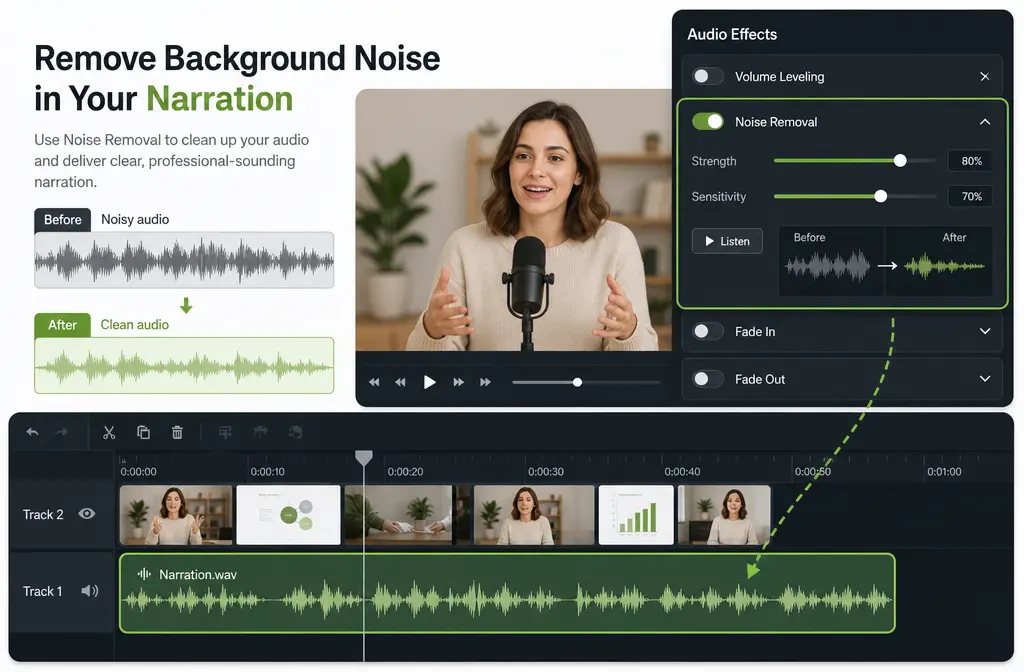The width and height of the screenshot is (1024, 672).
Task: Click the redo arrow in timeline toolbar
Action: tap(61, 432)
